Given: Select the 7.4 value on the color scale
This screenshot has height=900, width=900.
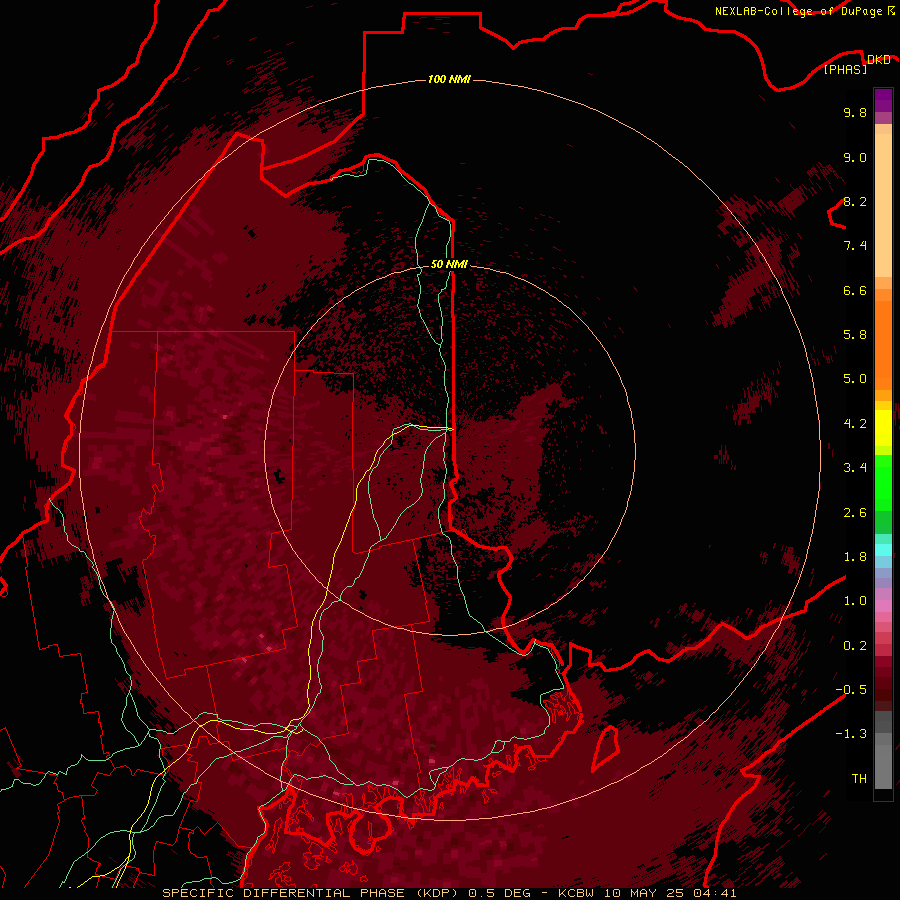Looking at the screenshot, I should 855,246.
